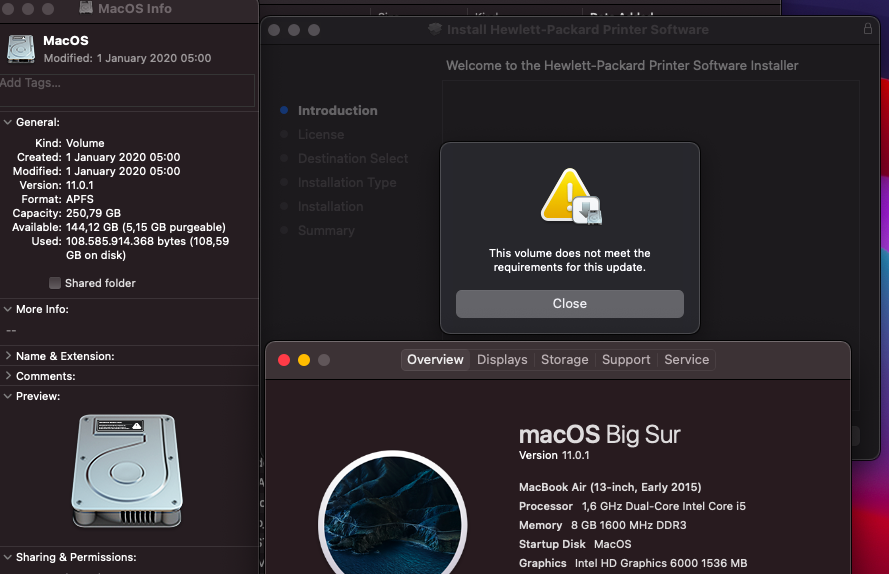The width and height of the screenshot is (889, 574).
Task: Collapse the Sharing & Permissions section
Action: click(x=8, y=557)
